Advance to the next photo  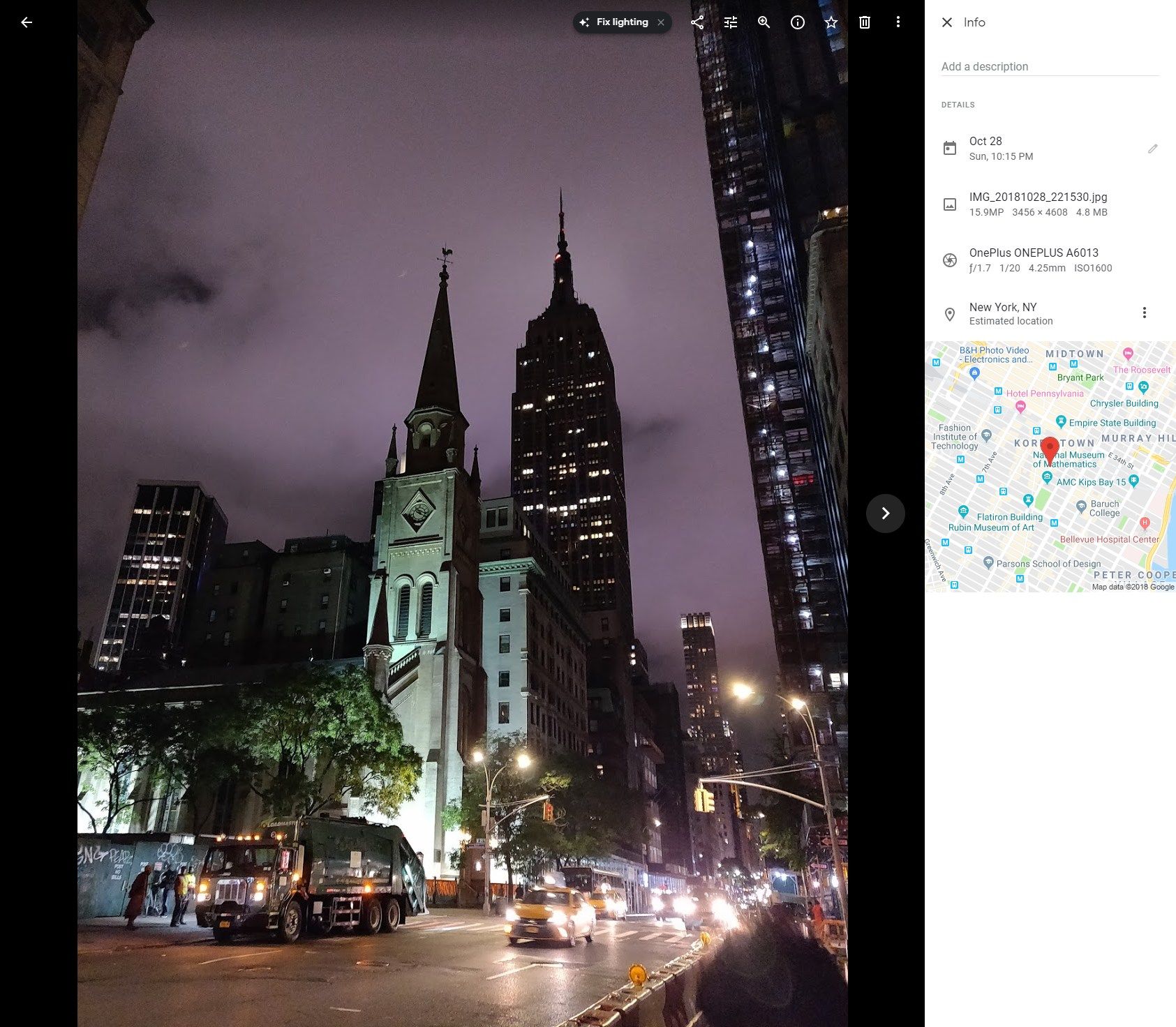(885, 513)
